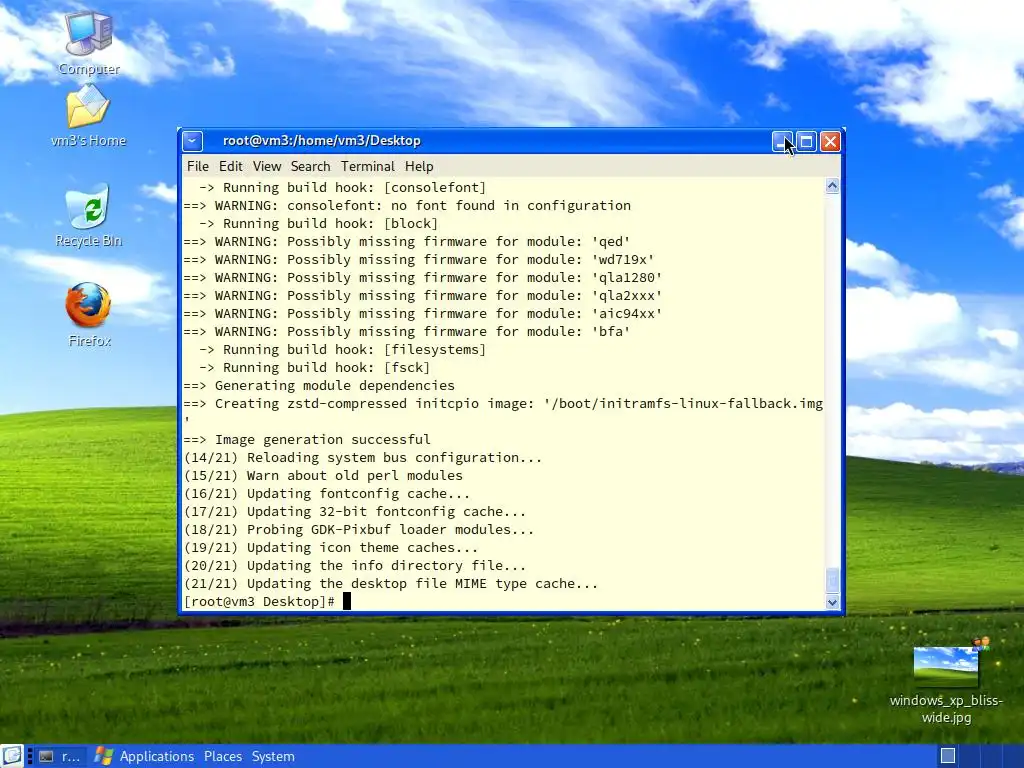Click the warning line mentioning 'qed'
The image size is (1024, 768).
407,242
